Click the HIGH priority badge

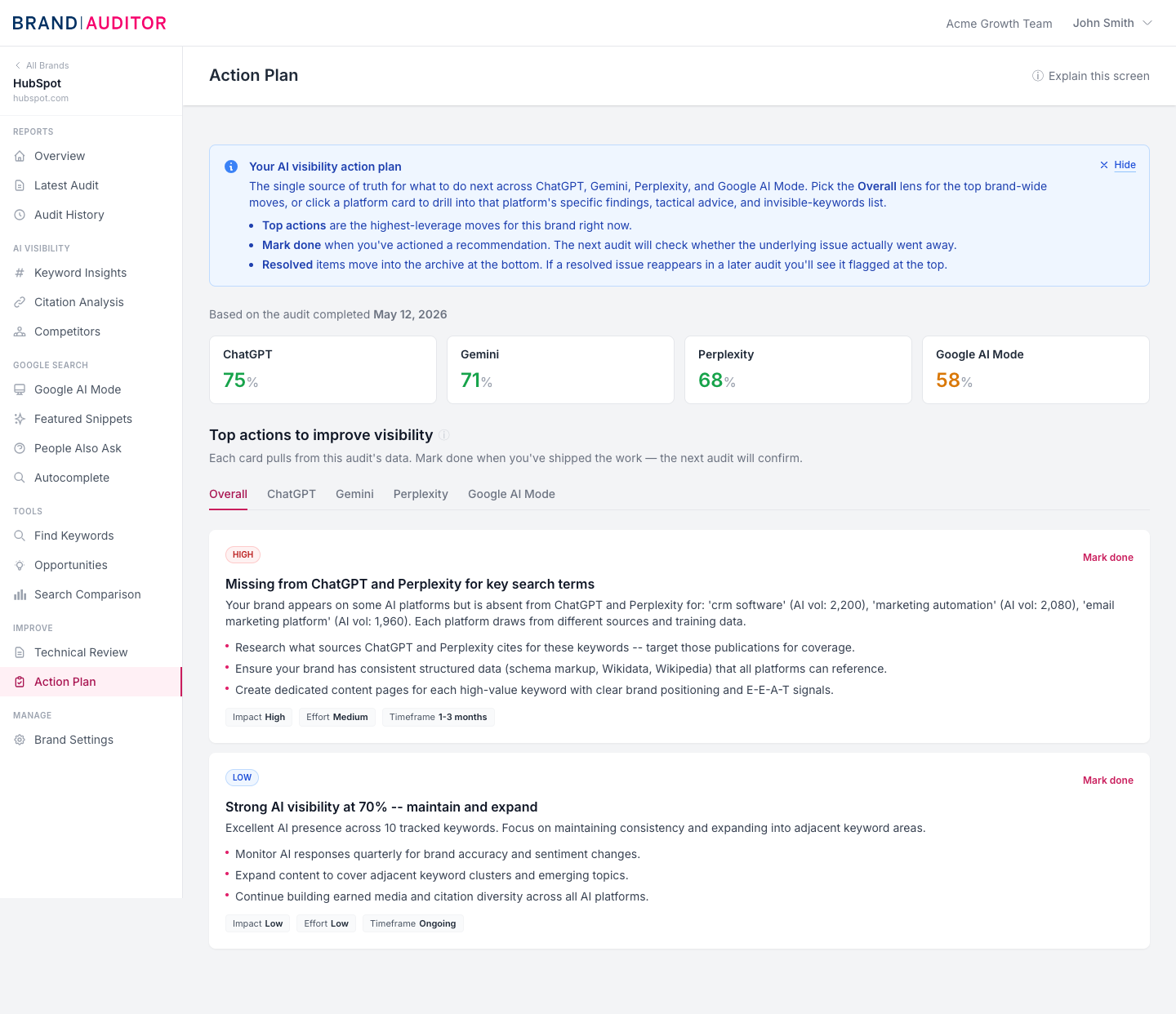243,555
